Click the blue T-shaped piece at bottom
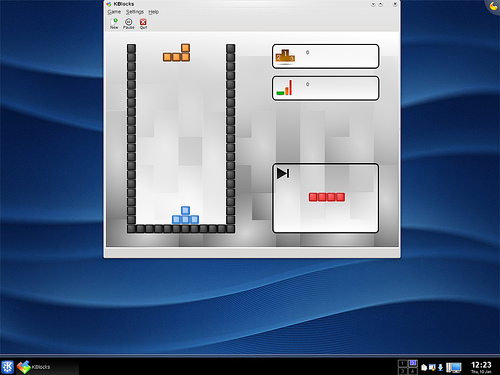 185,215
